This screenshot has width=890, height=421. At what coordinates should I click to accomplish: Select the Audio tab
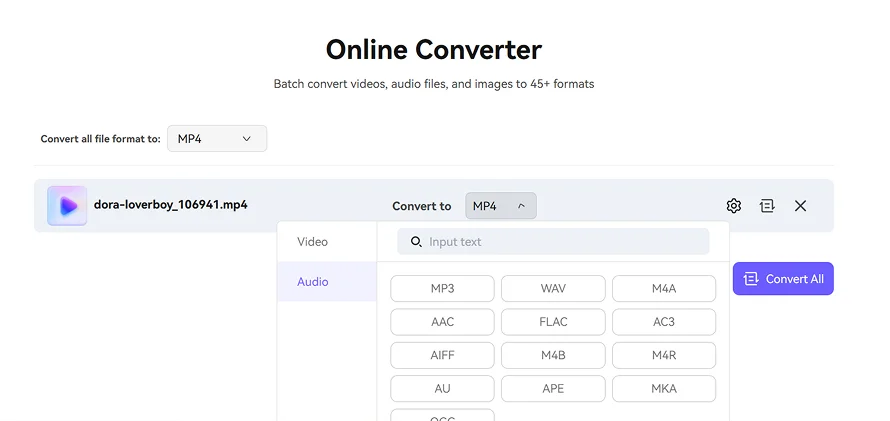327,281
